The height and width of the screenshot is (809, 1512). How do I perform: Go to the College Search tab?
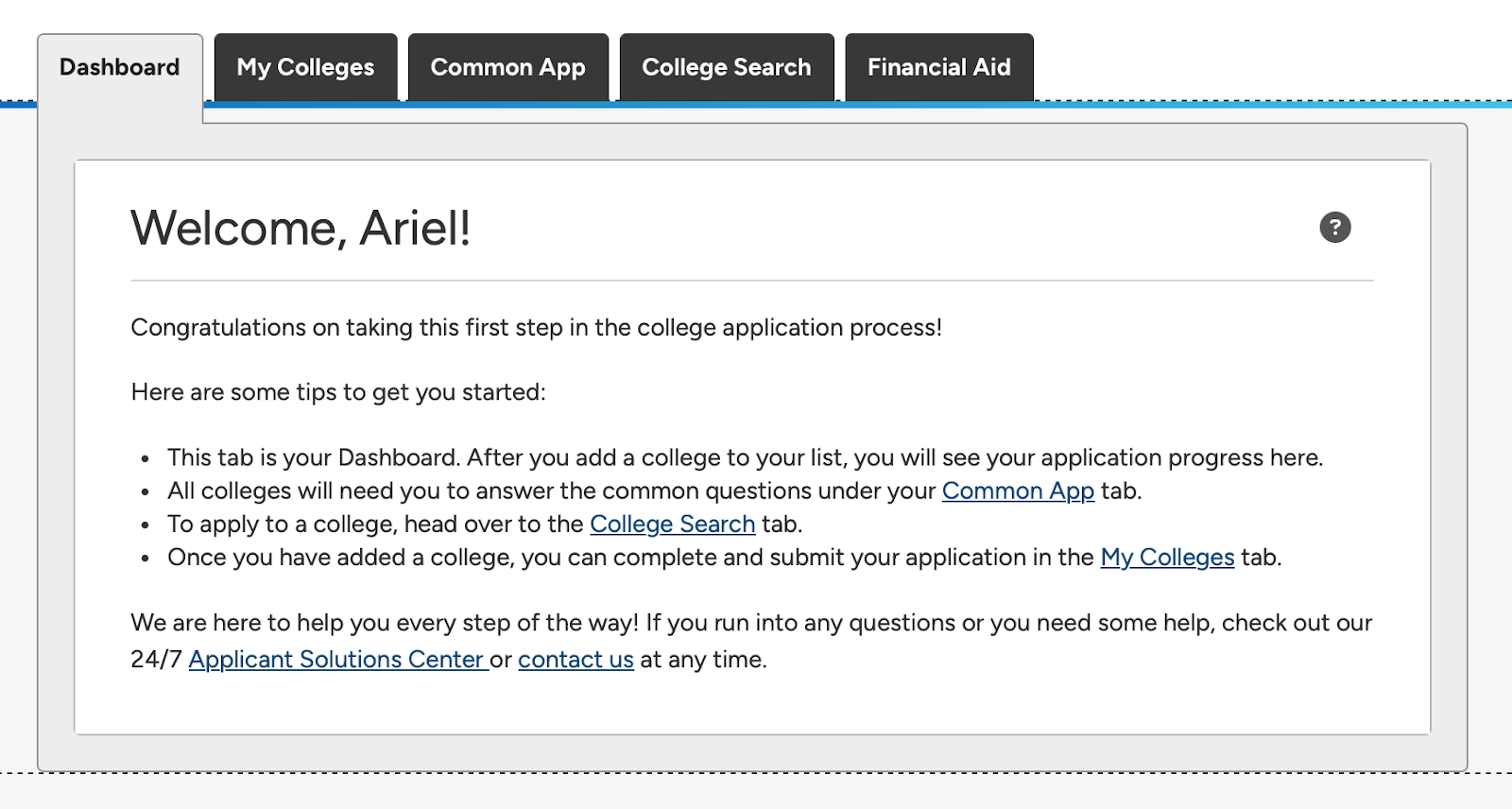click(x=726, y=67)
